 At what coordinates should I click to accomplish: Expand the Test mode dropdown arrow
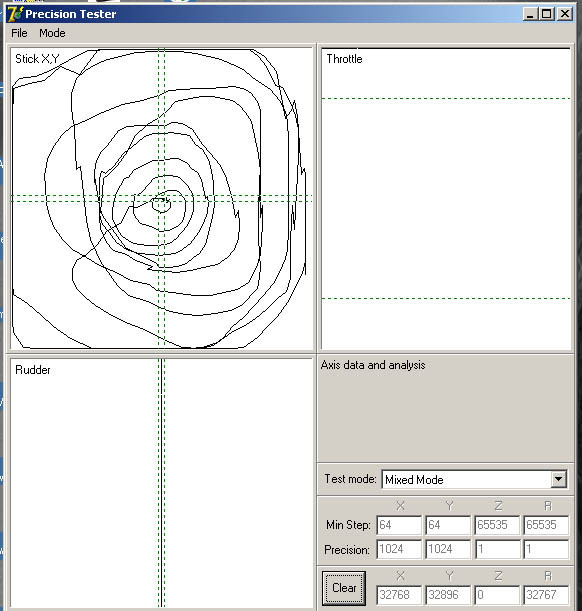[x=559, y=479]
